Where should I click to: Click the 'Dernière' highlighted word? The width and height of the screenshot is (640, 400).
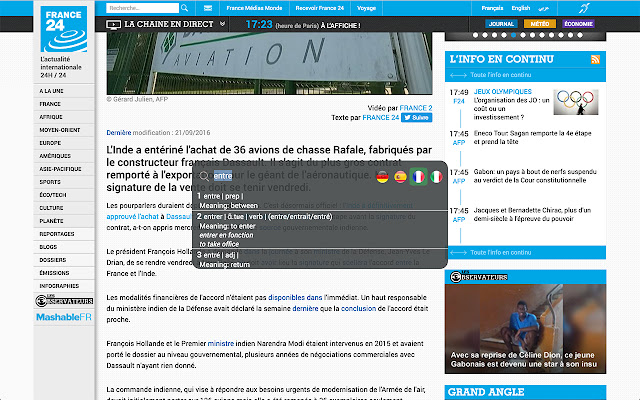[x=119, y=133]
